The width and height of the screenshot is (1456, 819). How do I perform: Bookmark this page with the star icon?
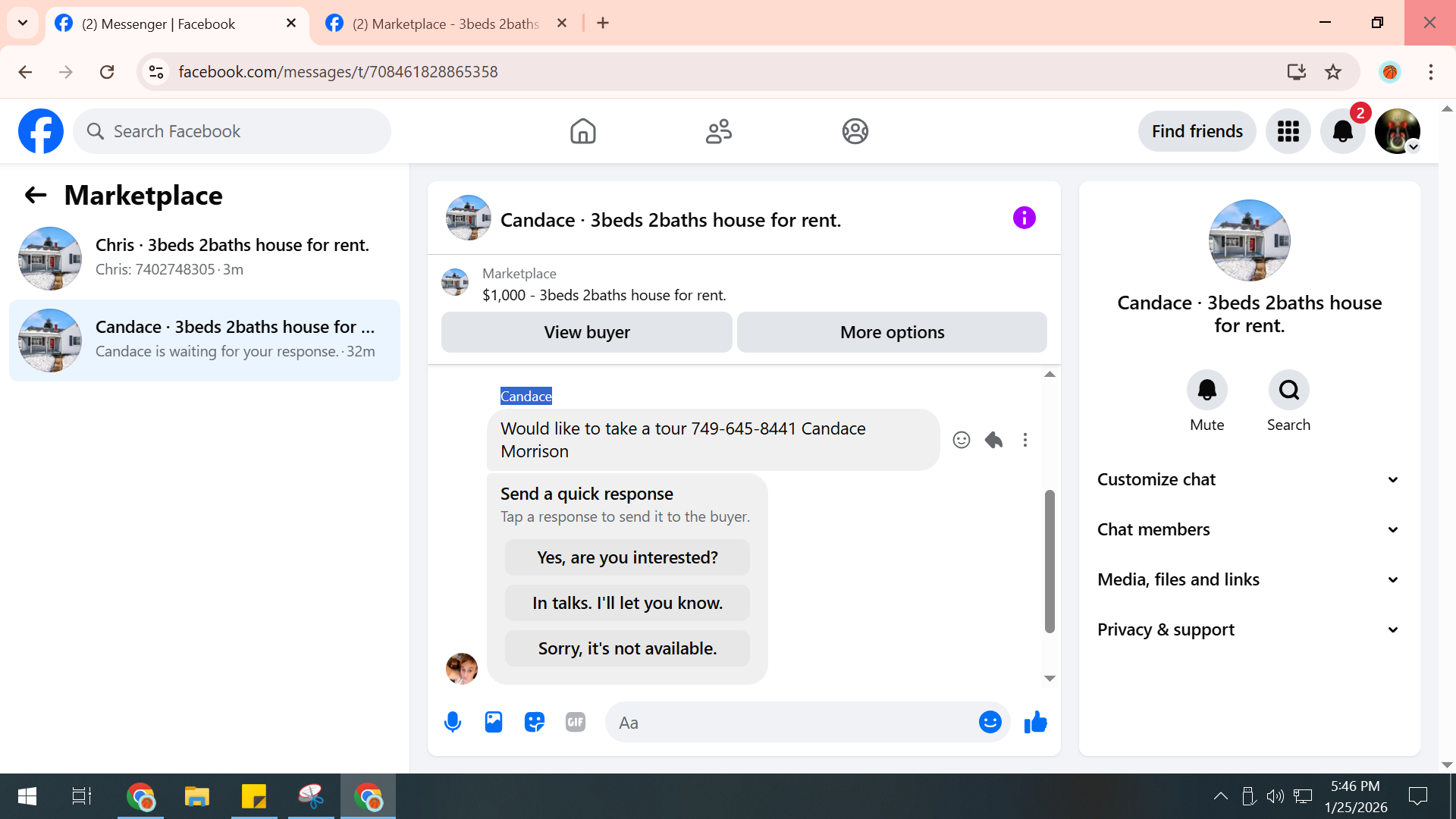(x=1333, y=72)
